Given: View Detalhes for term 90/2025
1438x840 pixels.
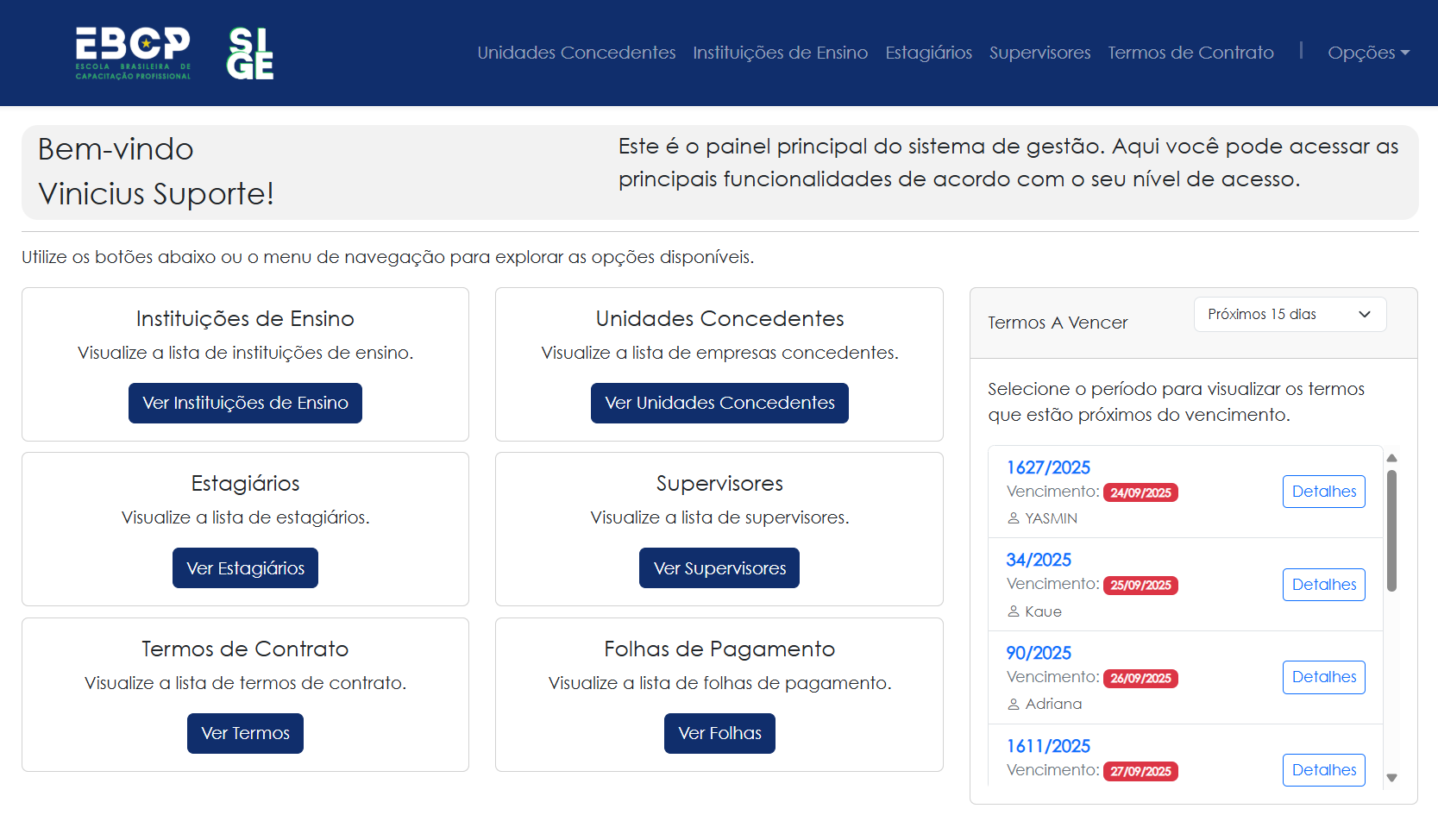Looking at the screenshot, I should click(x=1323, y=677).
